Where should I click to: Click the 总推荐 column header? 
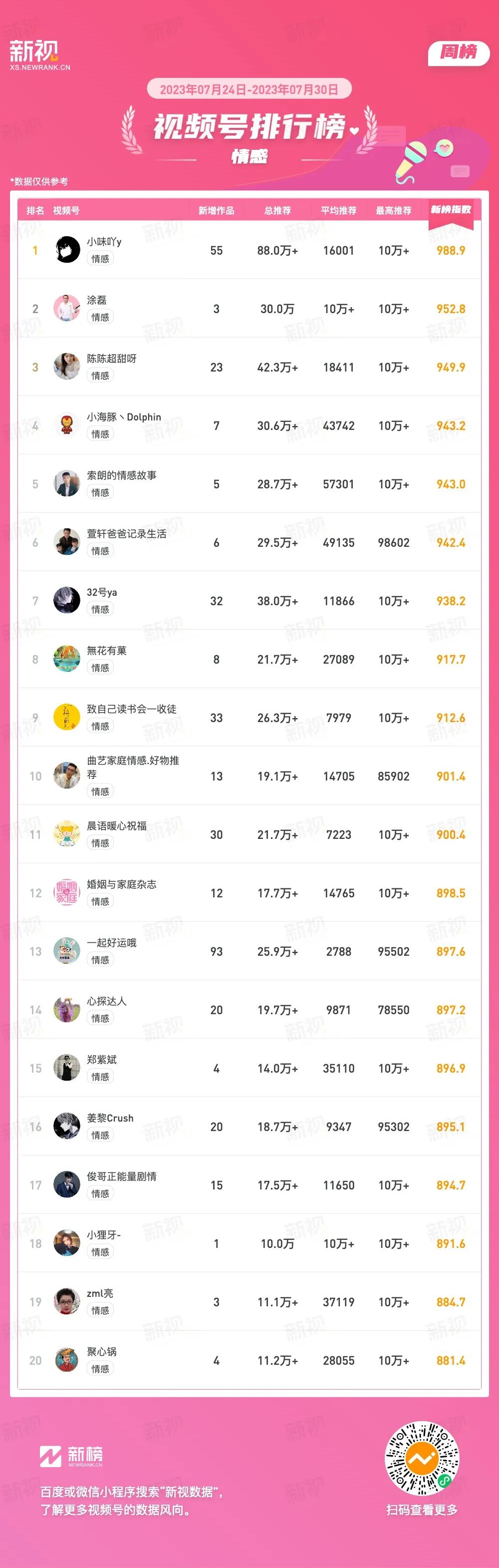277,211
